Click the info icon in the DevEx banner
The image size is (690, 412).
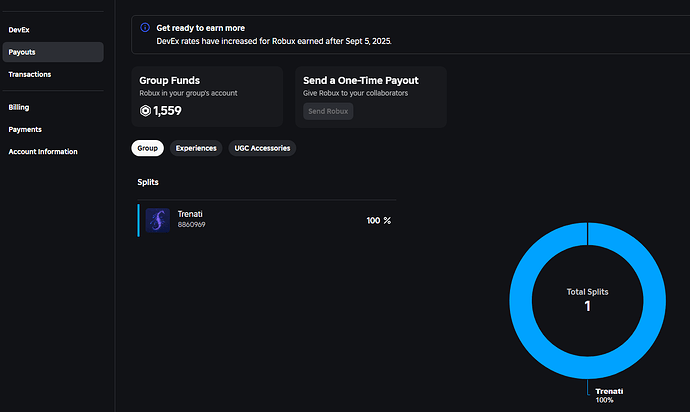145,28
